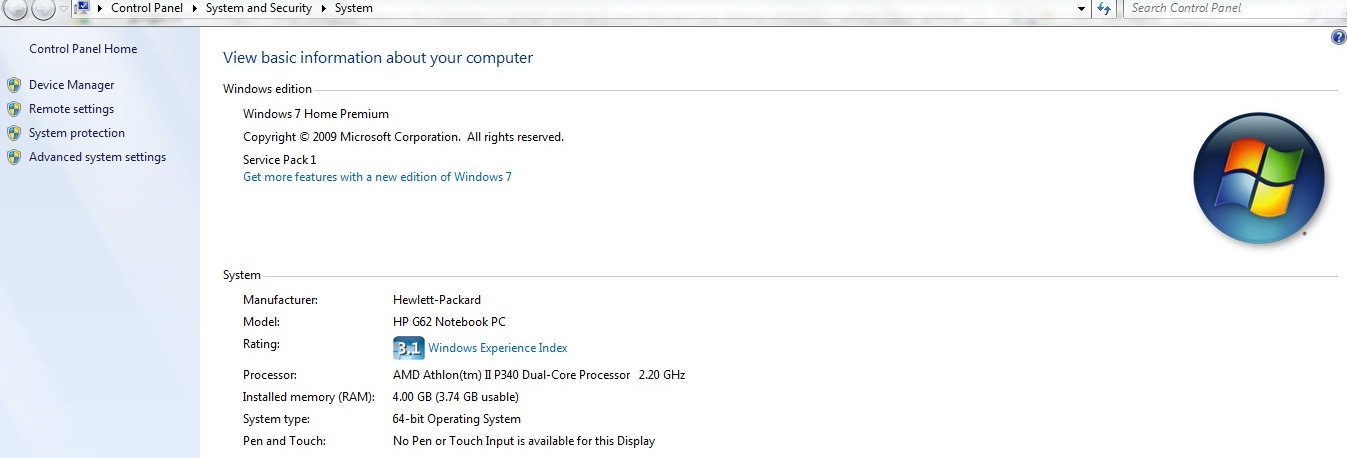Image resolution: width=1347 pixels, height=458 pixels.
Task: Go to Control Panel breadcrumb
Action: (145, 8)
